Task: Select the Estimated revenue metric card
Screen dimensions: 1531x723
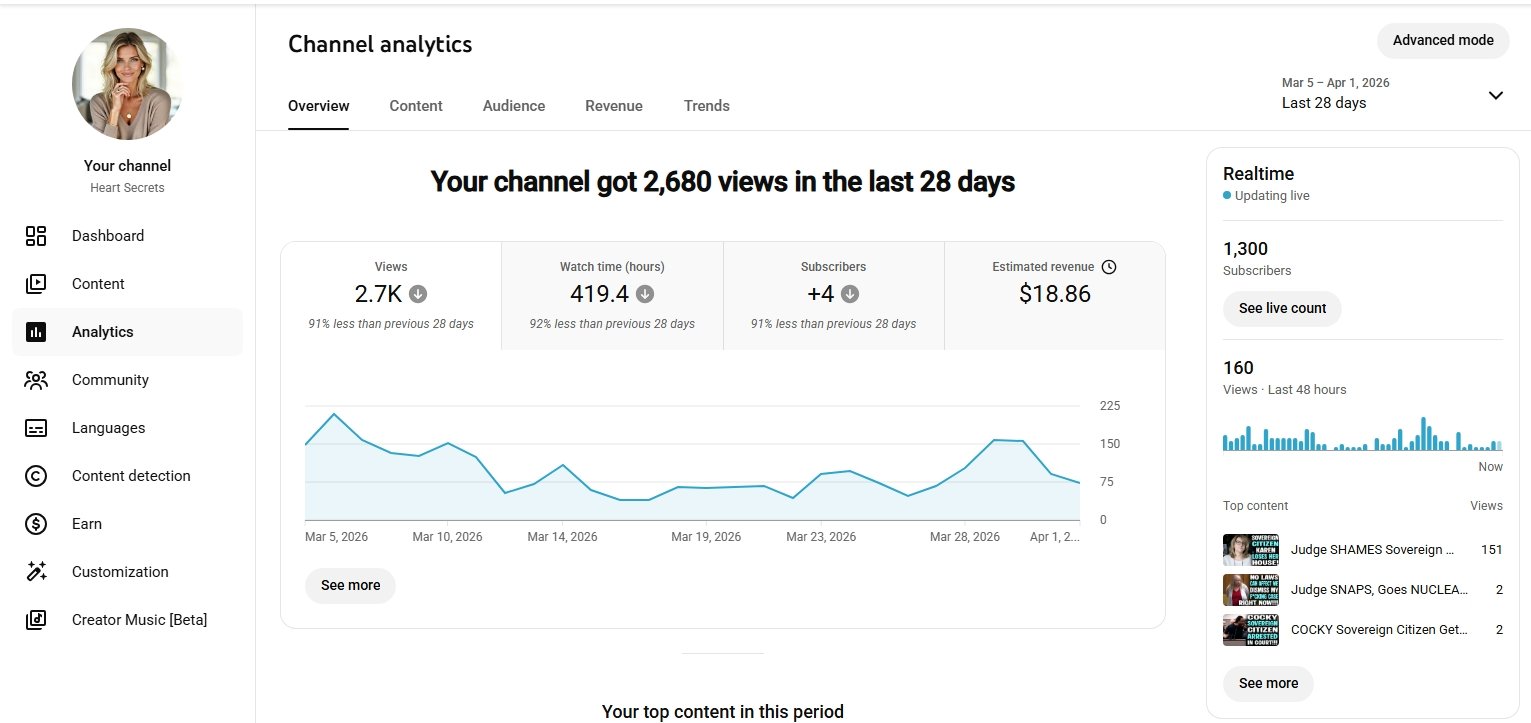Action: click(x=1054, y=296)
